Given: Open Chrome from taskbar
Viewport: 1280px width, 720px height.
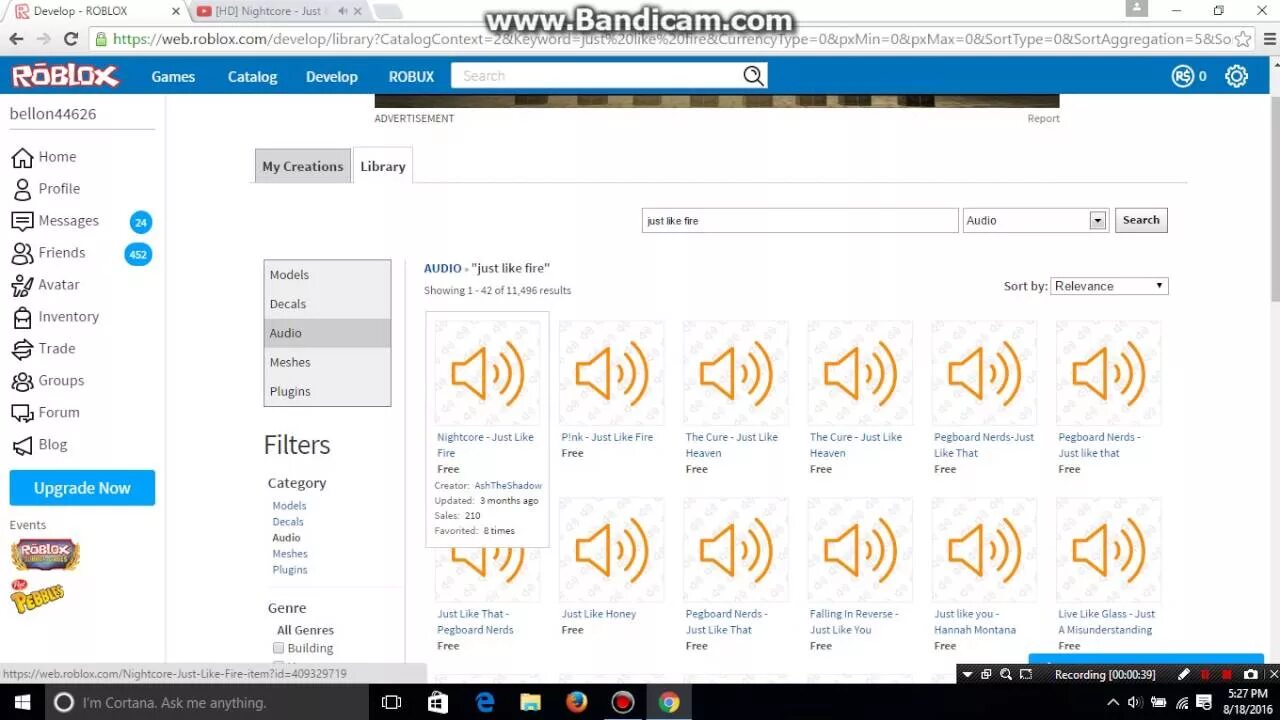Looking at the screenshot, I should pyautogui.click(x=669, y=702).
